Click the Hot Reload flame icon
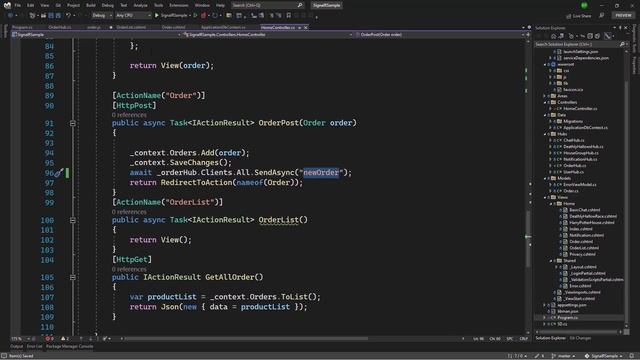640x360 pixels. 203,16
